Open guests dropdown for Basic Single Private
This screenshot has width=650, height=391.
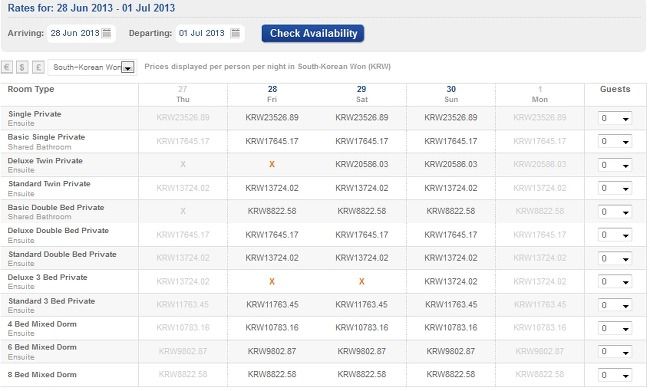pos(615,141)
